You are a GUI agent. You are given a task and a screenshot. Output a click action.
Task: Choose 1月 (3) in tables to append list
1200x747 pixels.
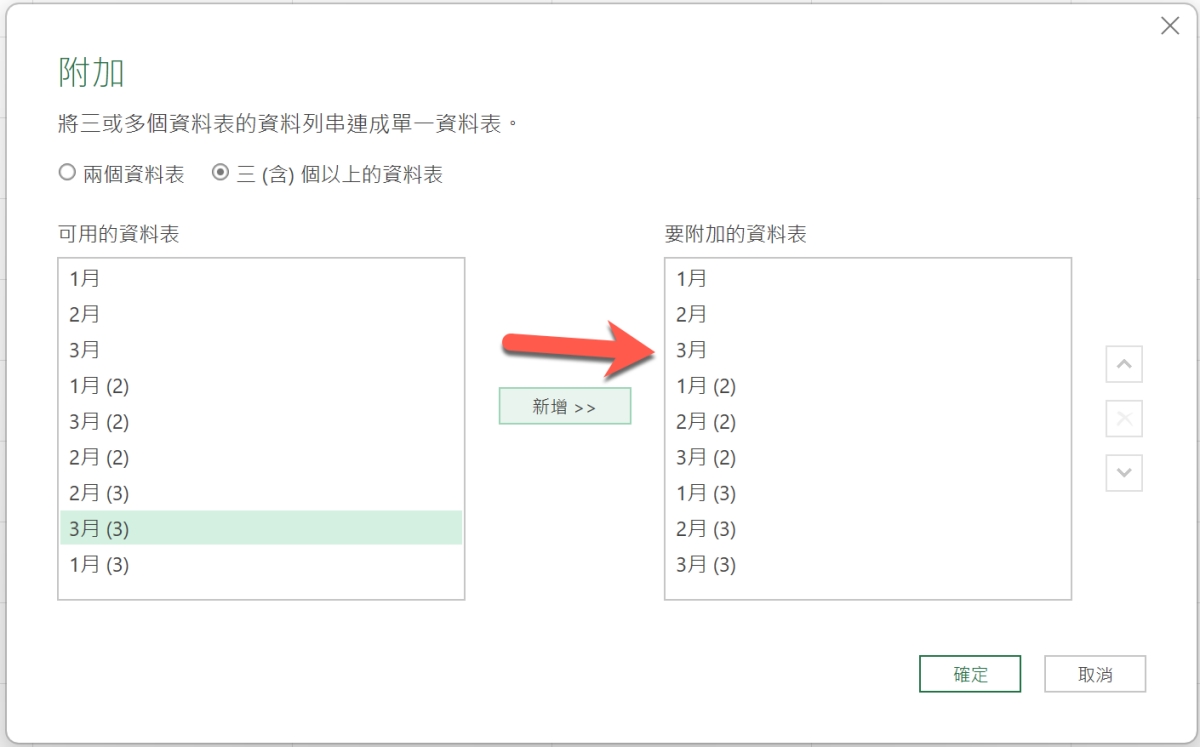pos(705,493)
